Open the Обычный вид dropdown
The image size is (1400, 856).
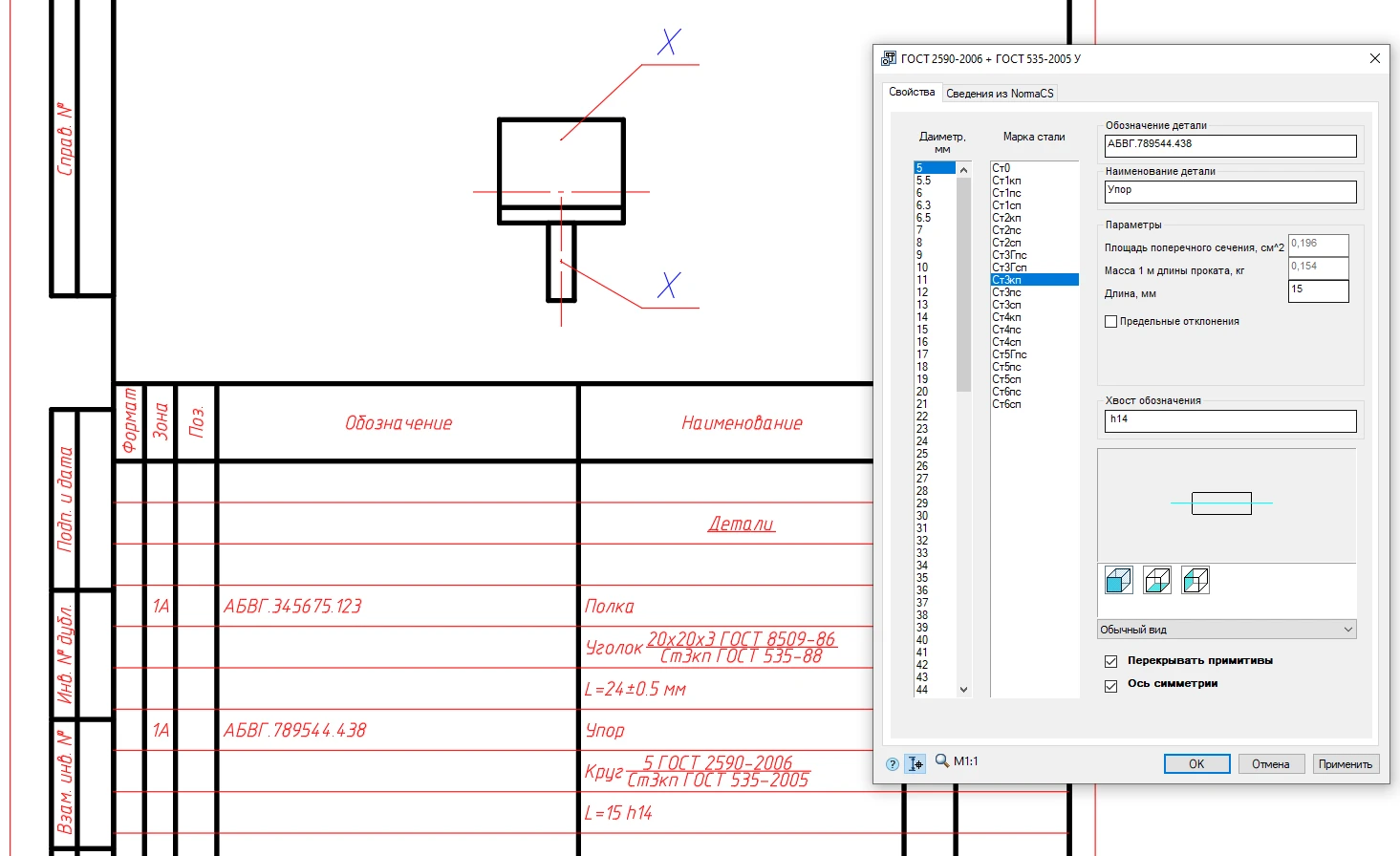[1226, 630]
